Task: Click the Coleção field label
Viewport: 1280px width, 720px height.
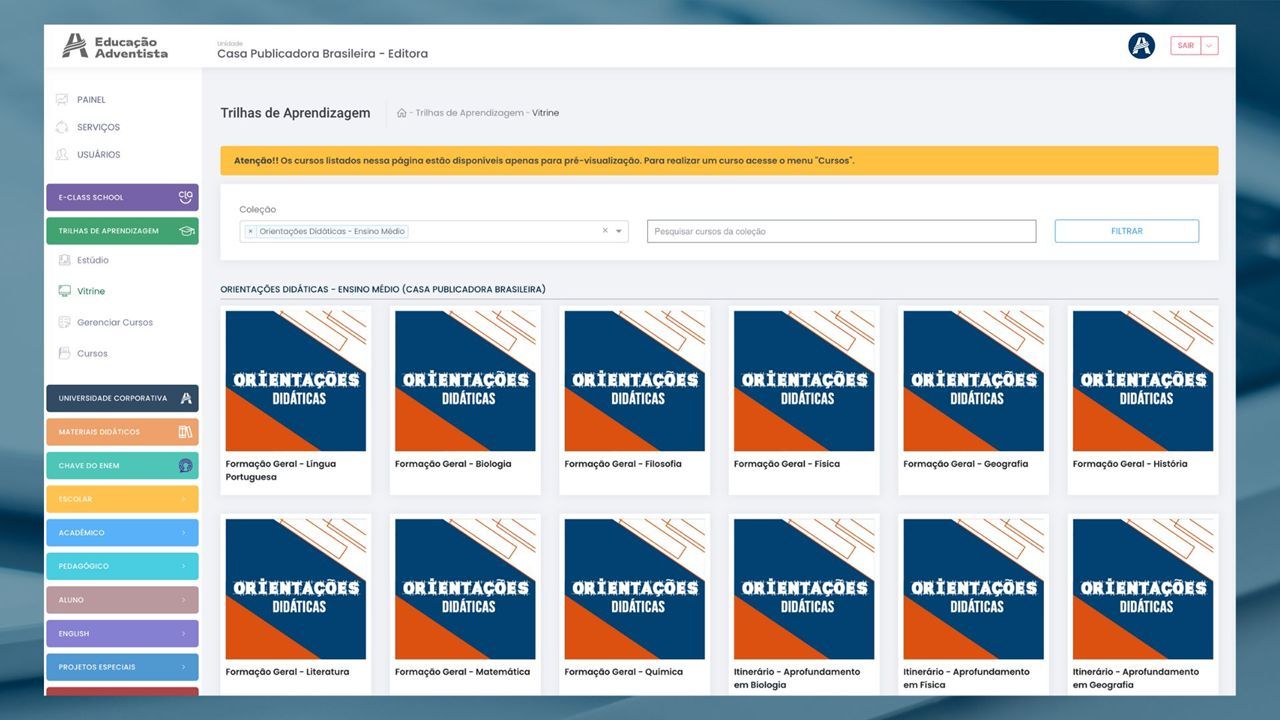Action: tap(257, 209)
